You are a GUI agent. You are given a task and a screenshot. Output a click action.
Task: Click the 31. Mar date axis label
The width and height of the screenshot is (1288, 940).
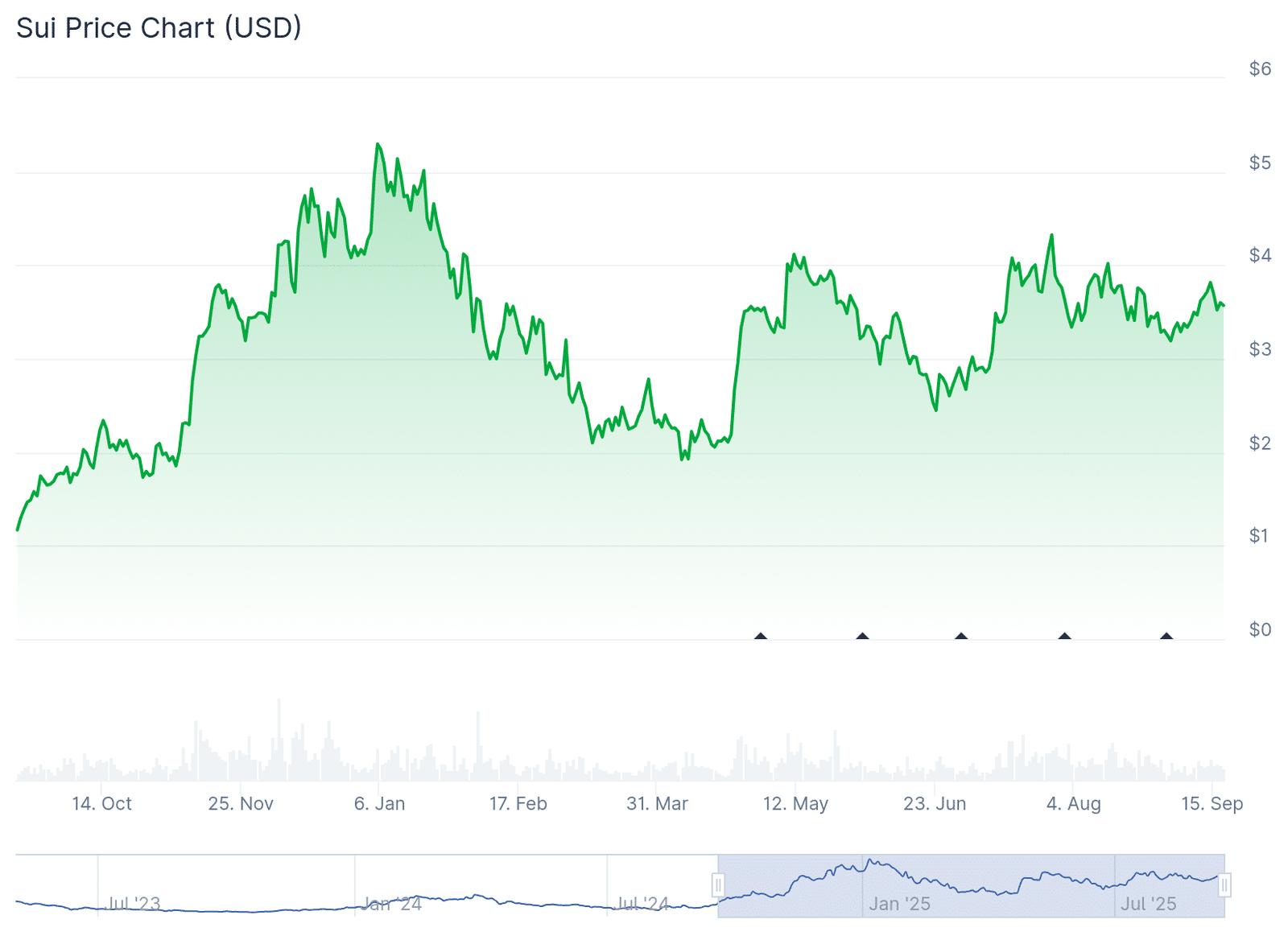[x=657, y=803]
